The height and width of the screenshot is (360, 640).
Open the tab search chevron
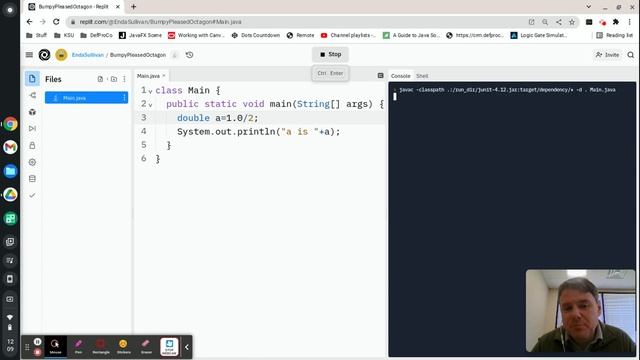(589, 7)
